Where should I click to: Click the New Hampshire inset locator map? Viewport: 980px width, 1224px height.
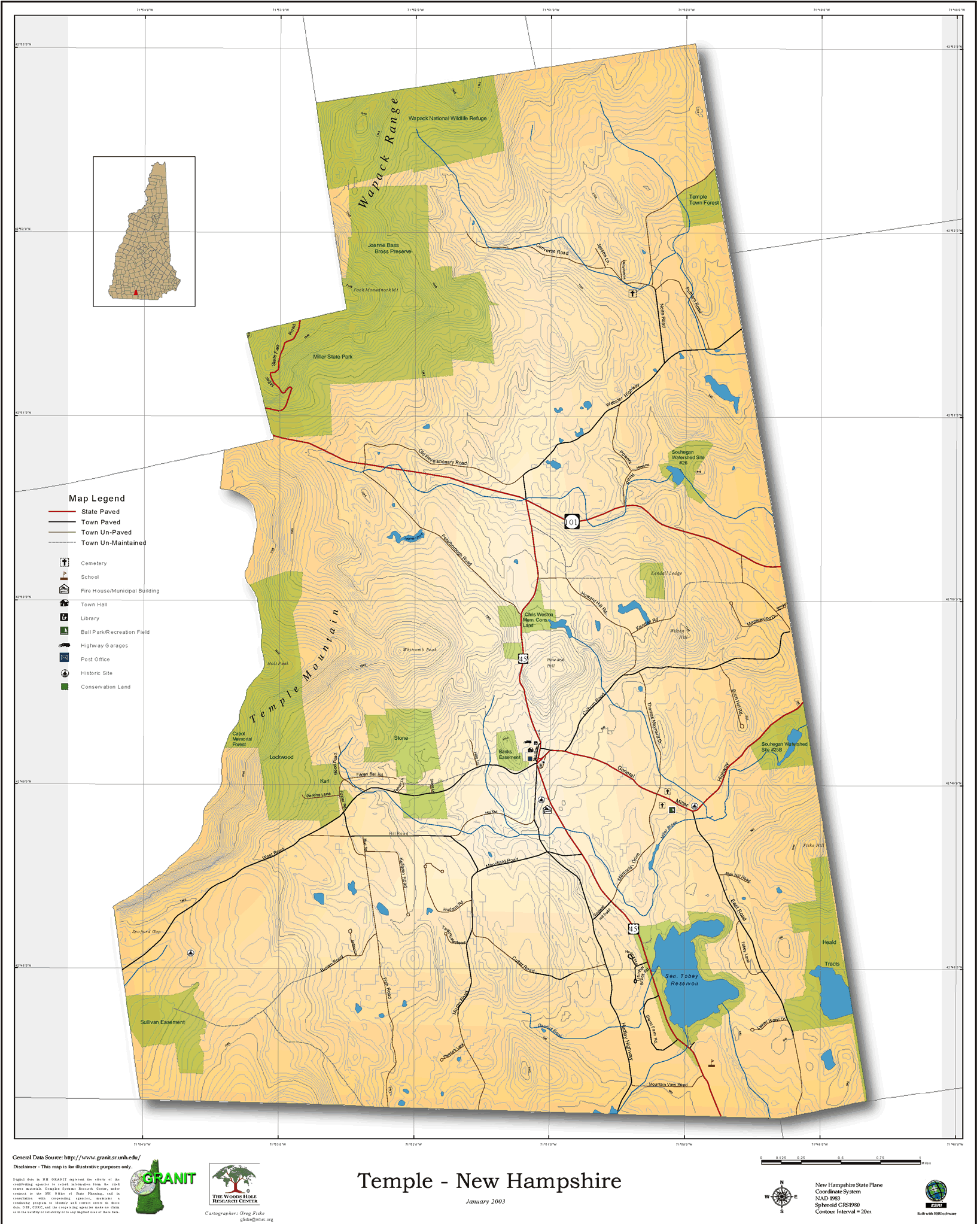144,232
